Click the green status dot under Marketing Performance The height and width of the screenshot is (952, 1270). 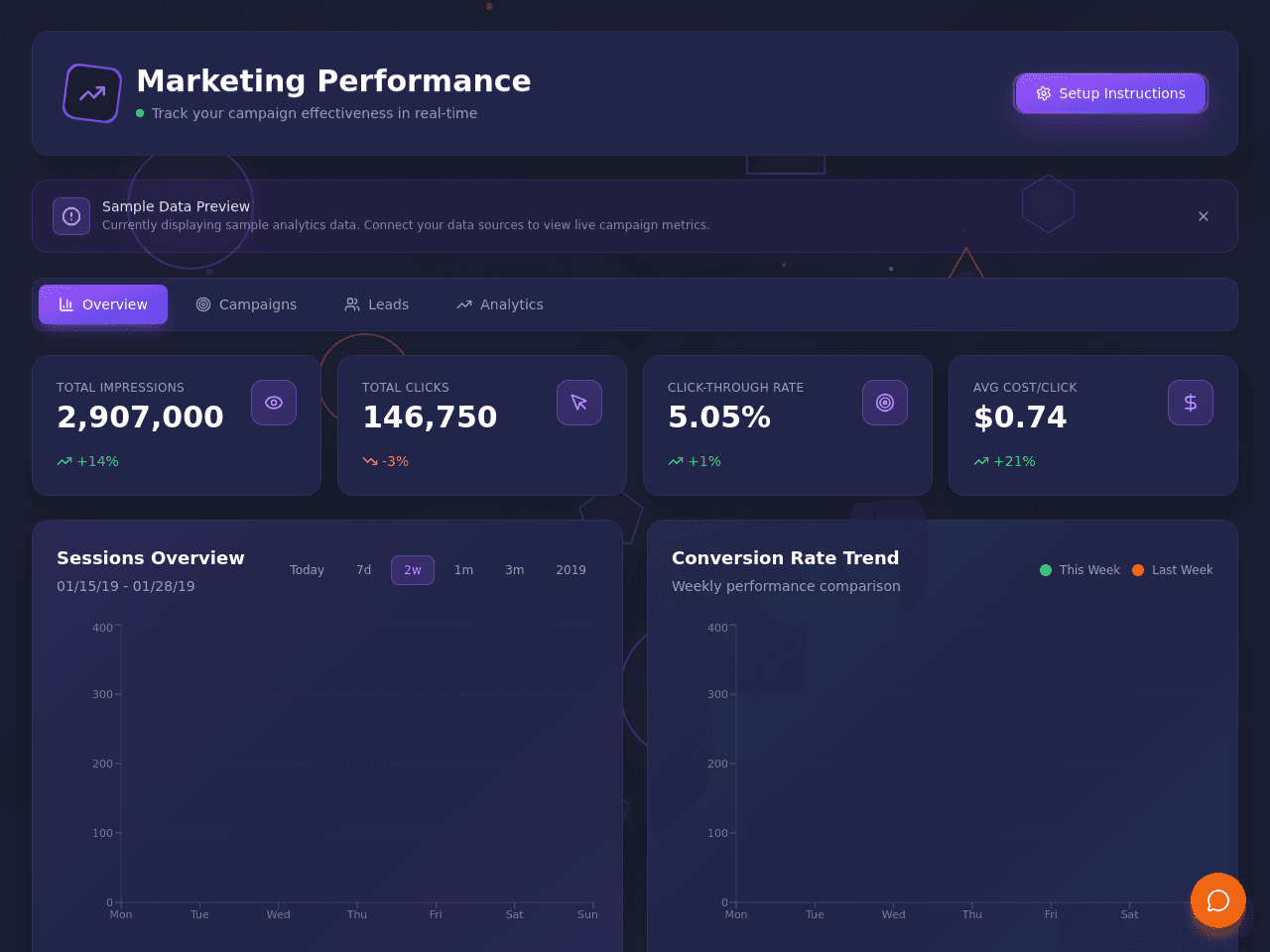pyautogui.click(x=140, y=113)
